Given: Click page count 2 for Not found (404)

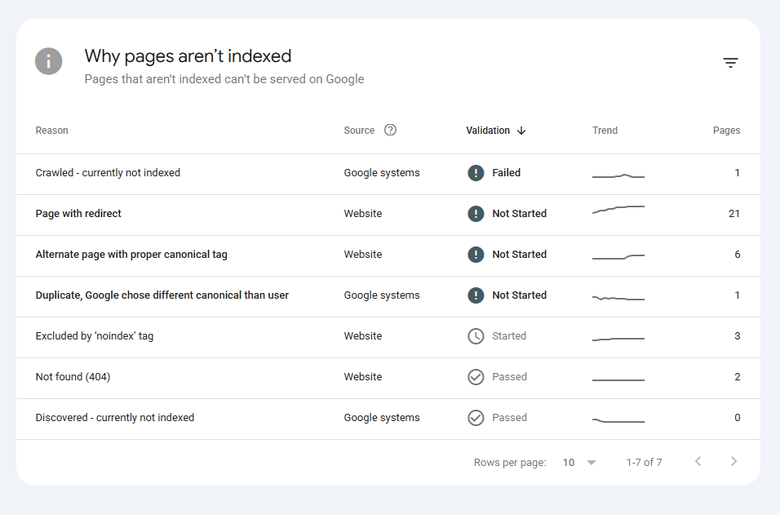Looking at the screenshot, I should (x=737, y=377).
